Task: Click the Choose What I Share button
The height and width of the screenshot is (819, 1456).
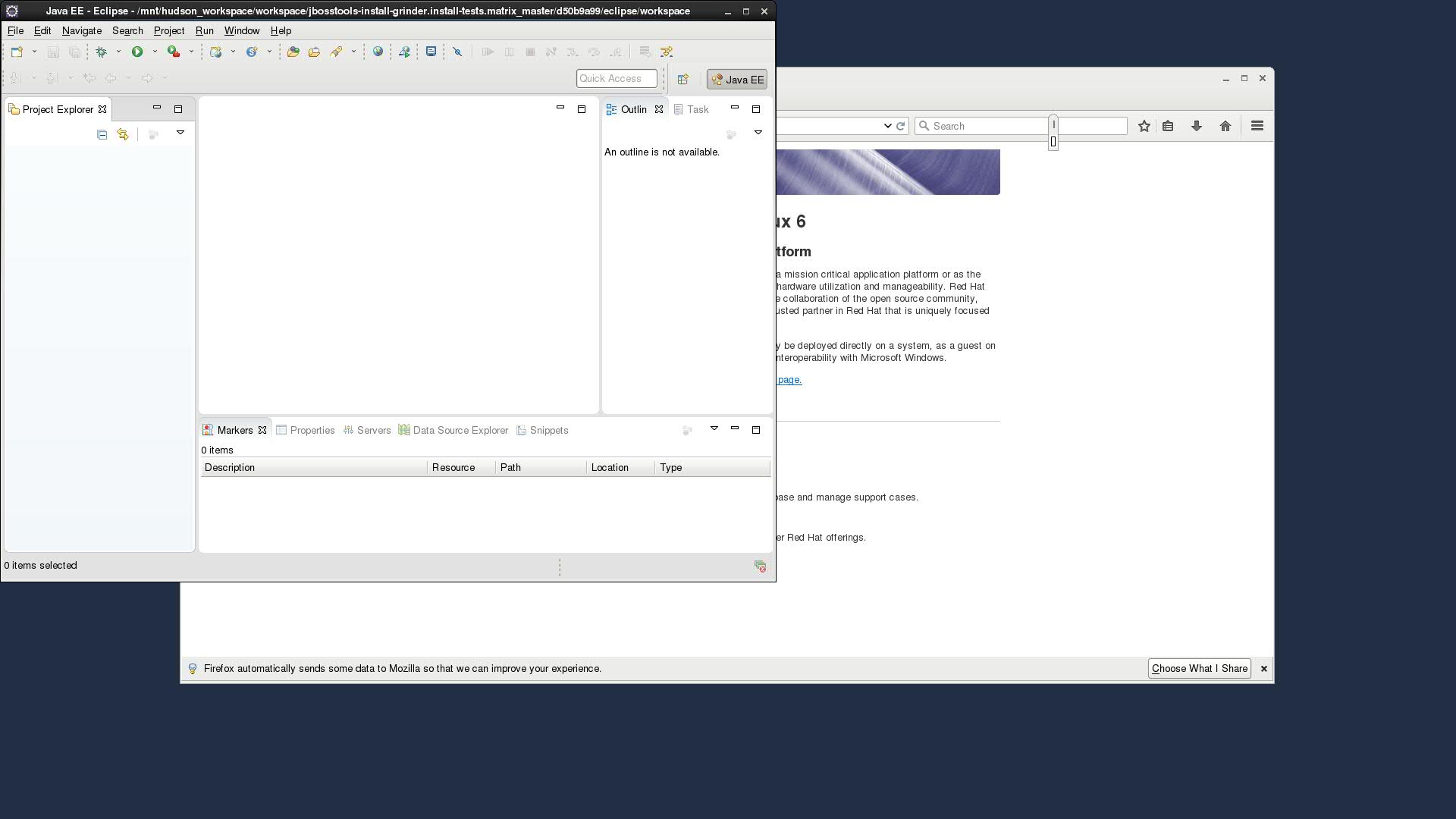Action: click(x=1199, y=668)
